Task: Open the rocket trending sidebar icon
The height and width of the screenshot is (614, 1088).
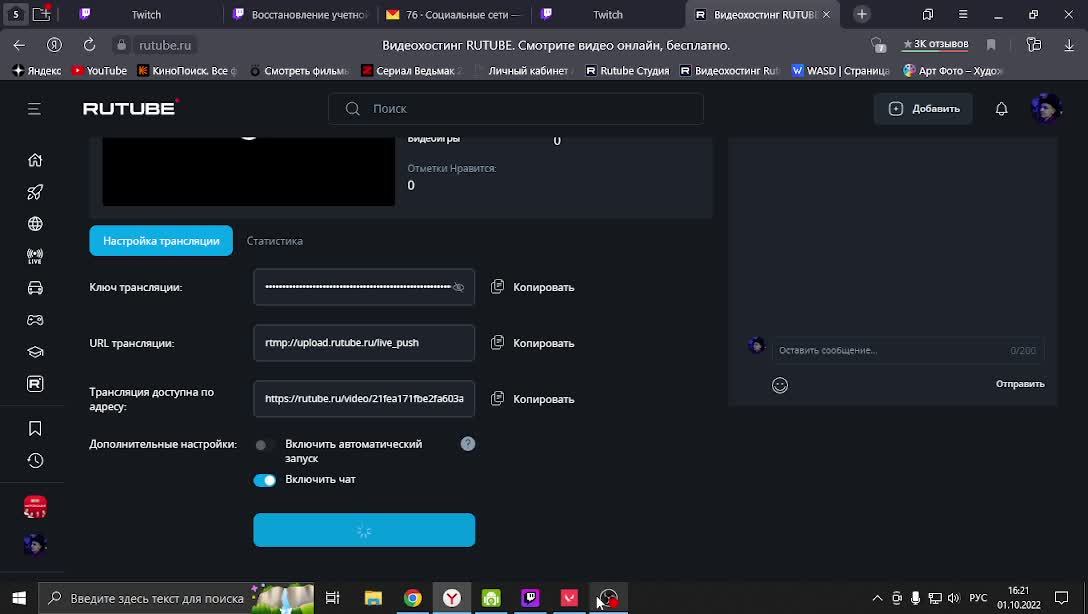Action: 35,192
